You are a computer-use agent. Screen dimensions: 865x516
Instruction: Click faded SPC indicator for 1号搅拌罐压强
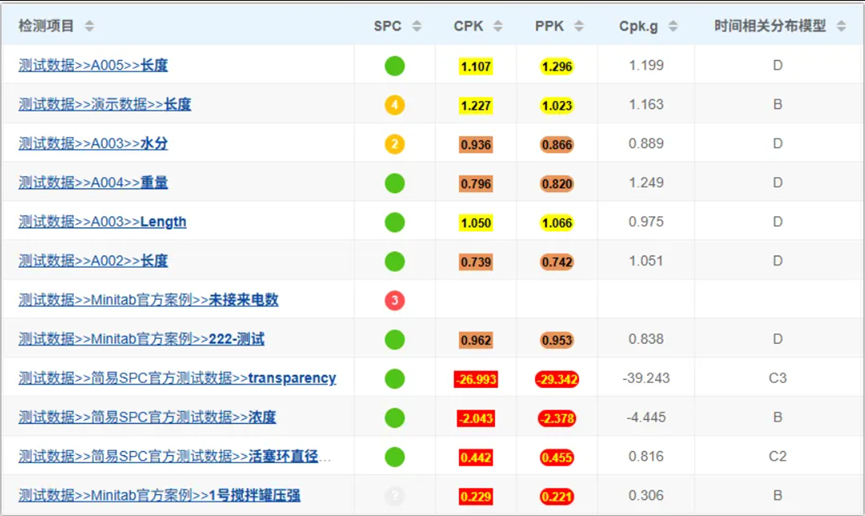coord(394,496)
